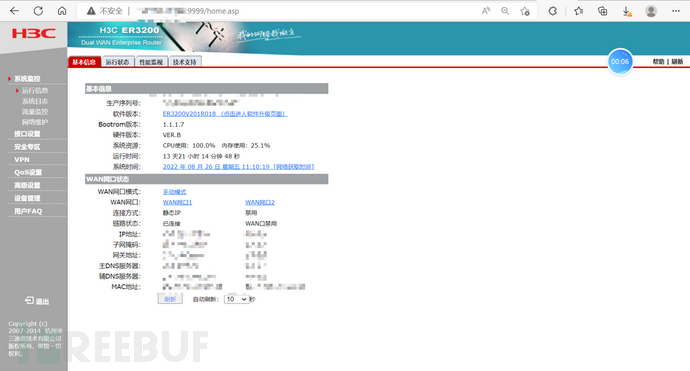The image size is (690, 371).
Task: Switch to the 运行状态 tab
Action: tap(117, 62)
